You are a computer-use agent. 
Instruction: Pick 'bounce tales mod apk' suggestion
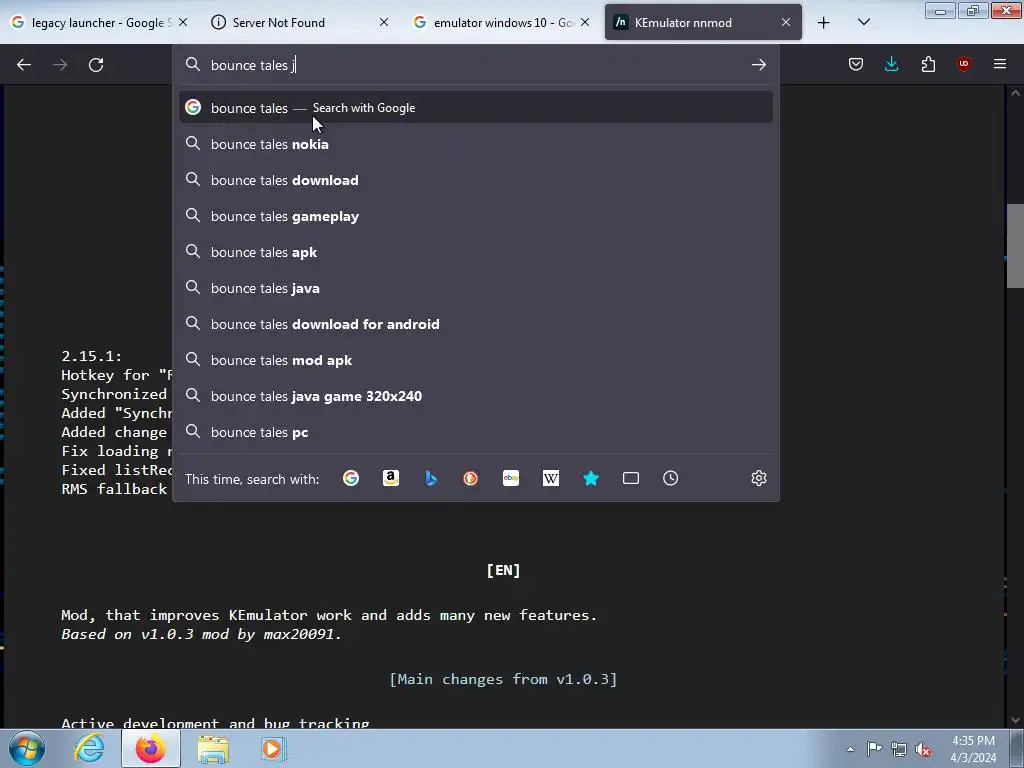tap(475, 360)
